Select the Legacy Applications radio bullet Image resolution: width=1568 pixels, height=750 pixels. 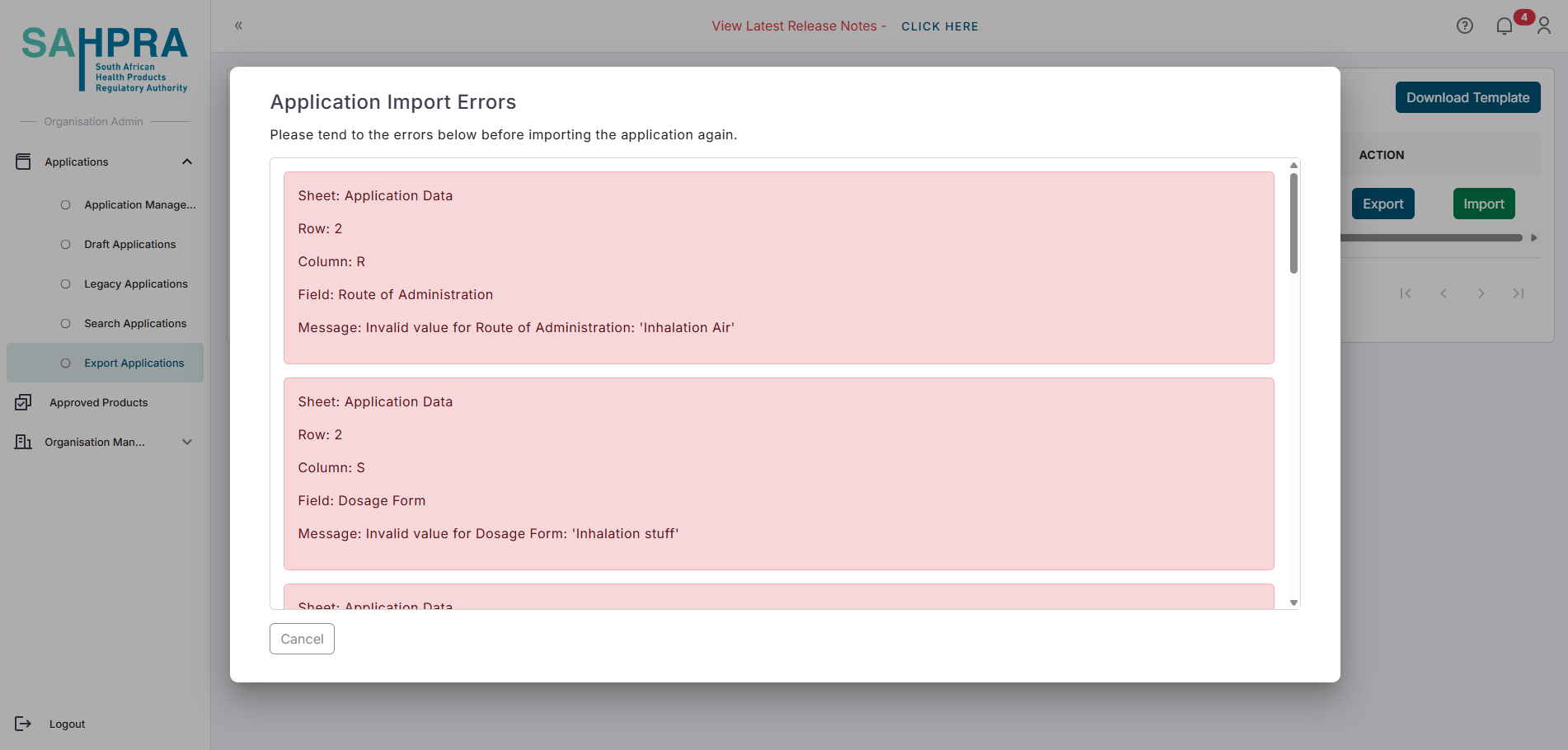[66, 284]
